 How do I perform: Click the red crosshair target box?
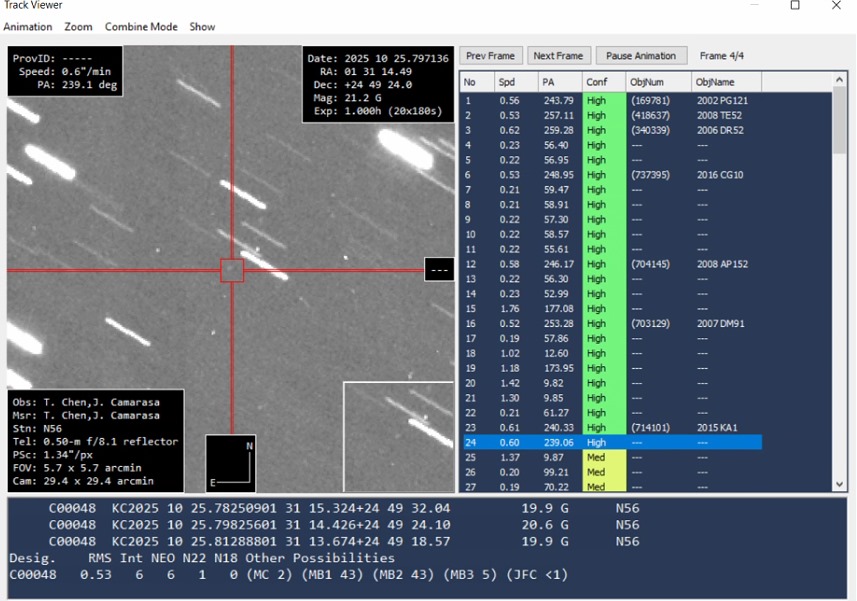232,270
